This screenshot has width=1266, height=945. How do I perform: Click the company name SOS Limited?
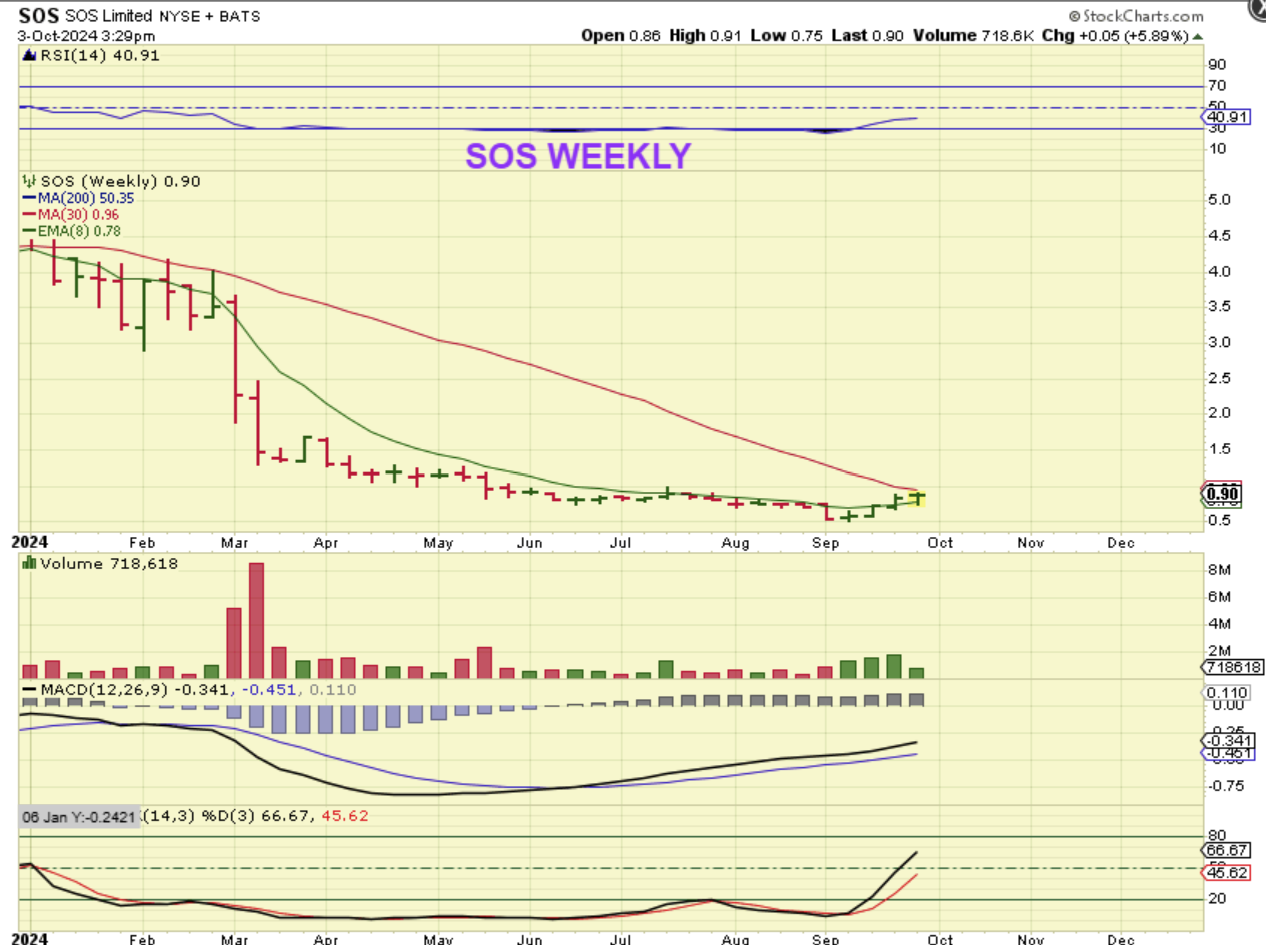click(x=108, y=17)
